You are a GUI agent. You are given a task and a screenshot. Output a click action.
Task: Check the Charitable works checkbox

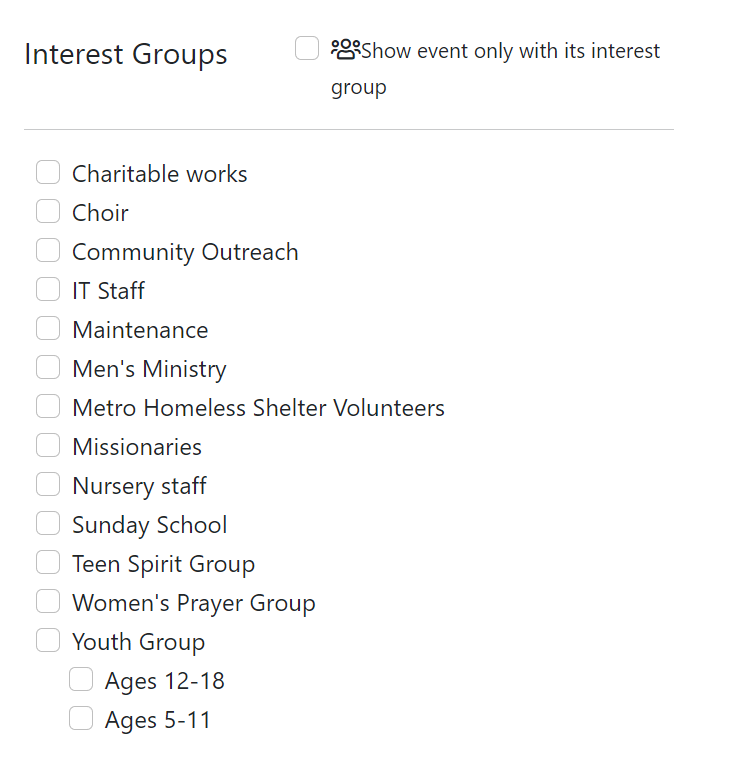click(48, 172)
